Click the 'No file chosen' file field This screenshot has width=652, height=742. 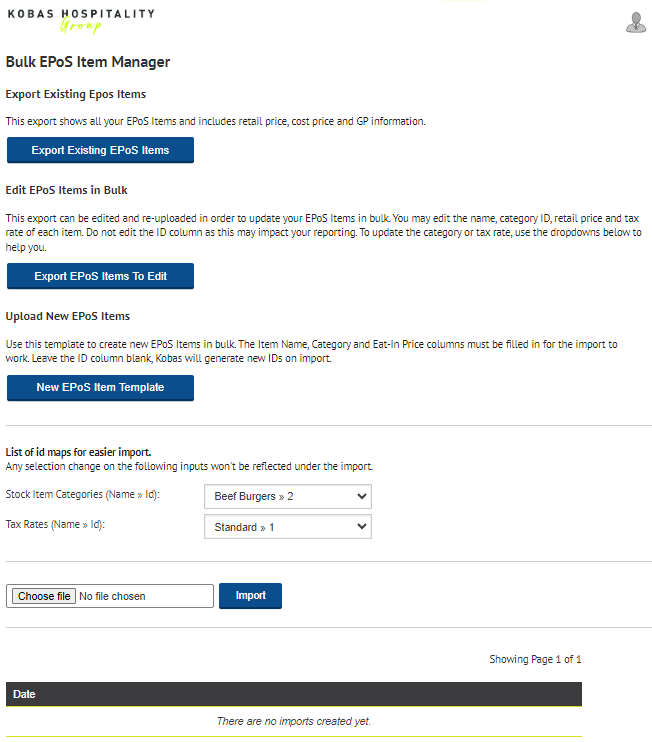click(110, 596)
